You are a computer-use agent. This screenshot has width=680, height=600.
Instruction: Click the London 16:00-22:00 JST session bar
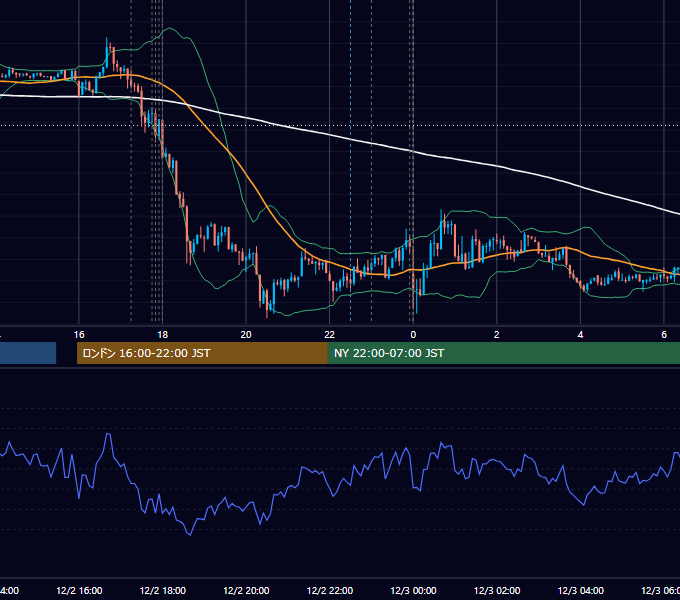click(202, 353)
